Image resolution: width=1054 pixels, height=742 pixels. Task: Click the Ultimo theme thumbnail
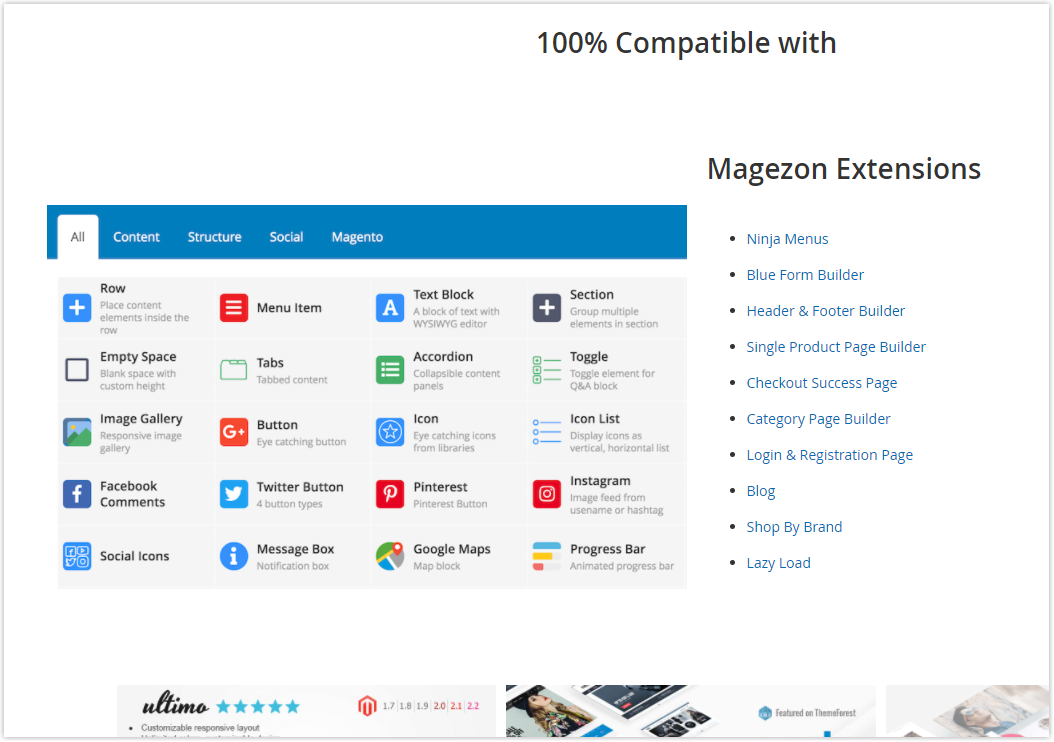coord(306,711)
